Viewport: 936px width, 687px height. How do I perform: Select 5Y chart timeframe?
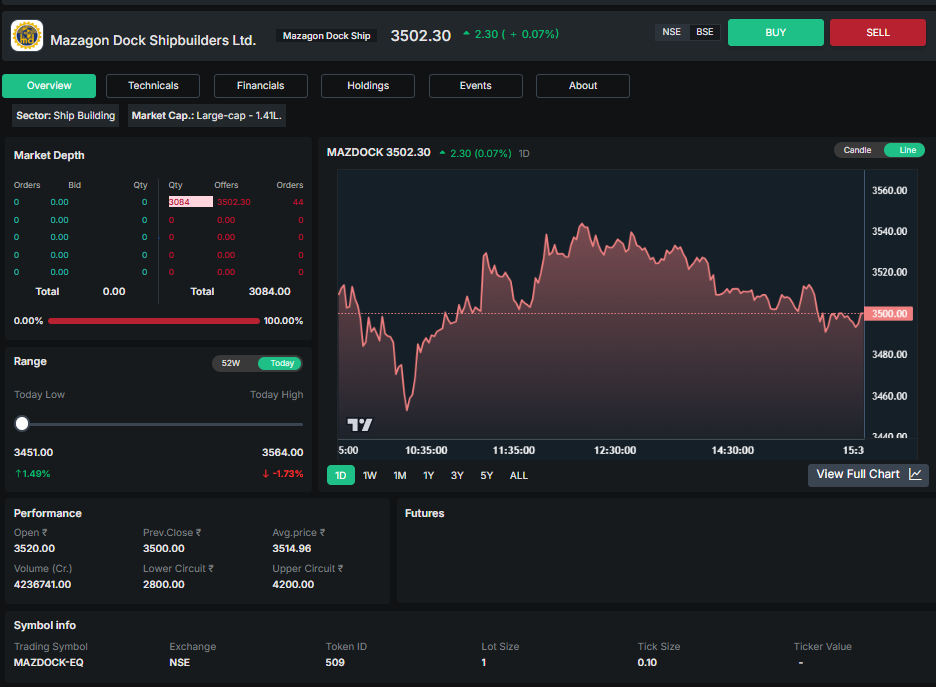pos(487,475)
